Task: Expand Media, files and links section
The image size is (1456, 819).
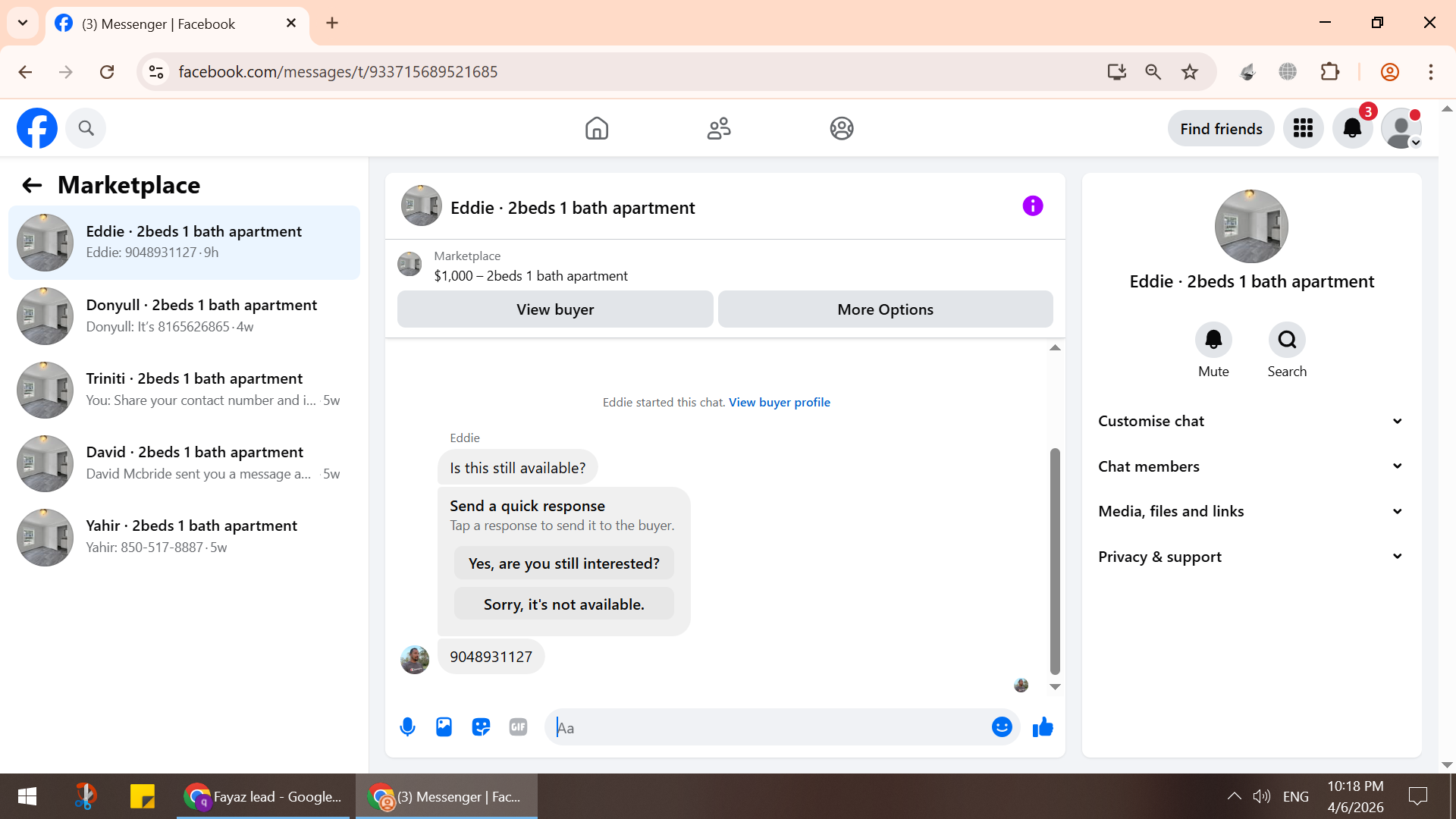Action: tap(1250, 511)
